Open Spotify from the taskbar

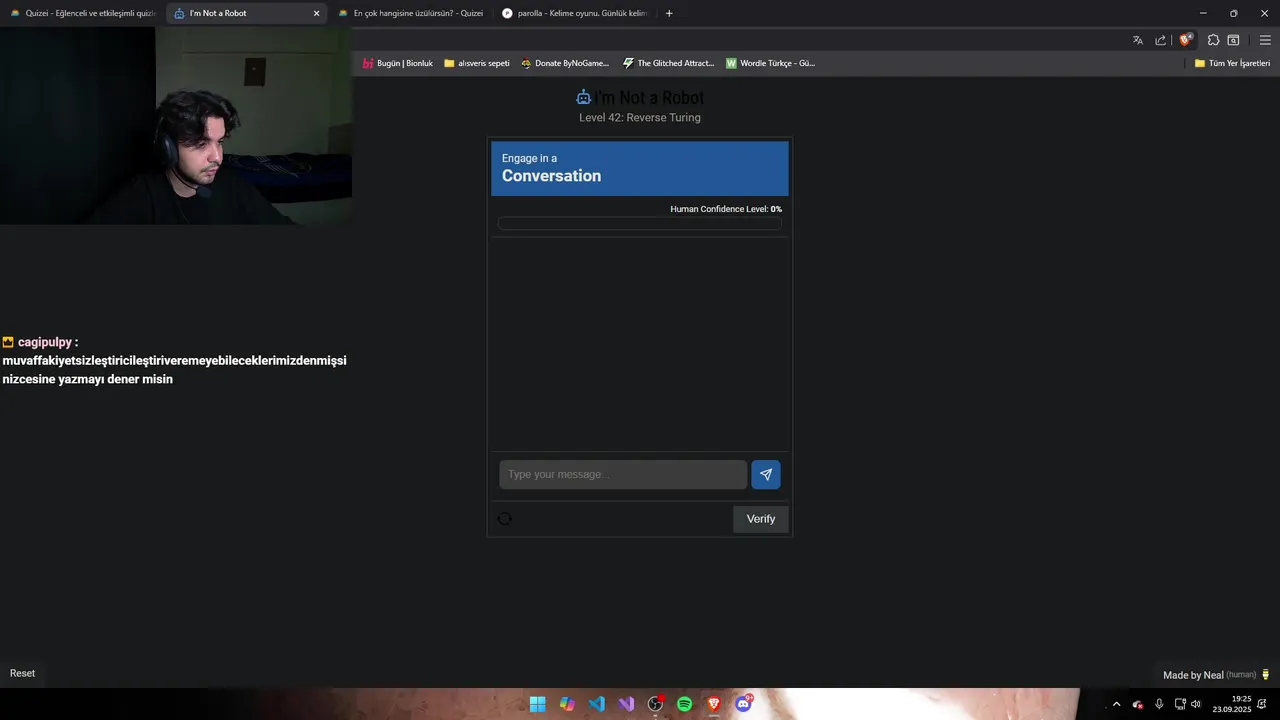coord(684,704)
